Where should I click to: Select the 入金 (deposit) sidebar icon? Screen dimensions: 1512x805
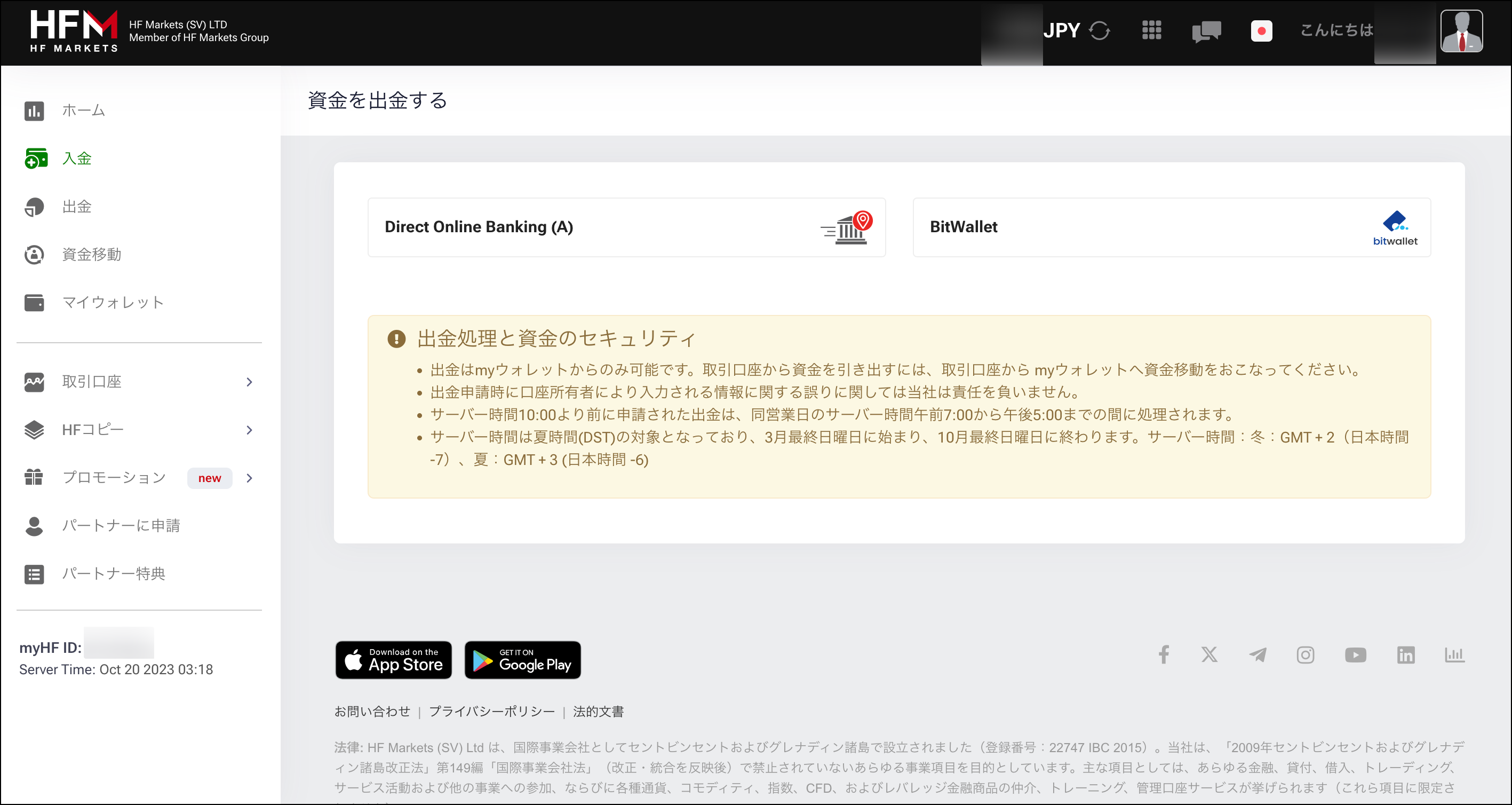pyautogui.click(x=35, y=159)
